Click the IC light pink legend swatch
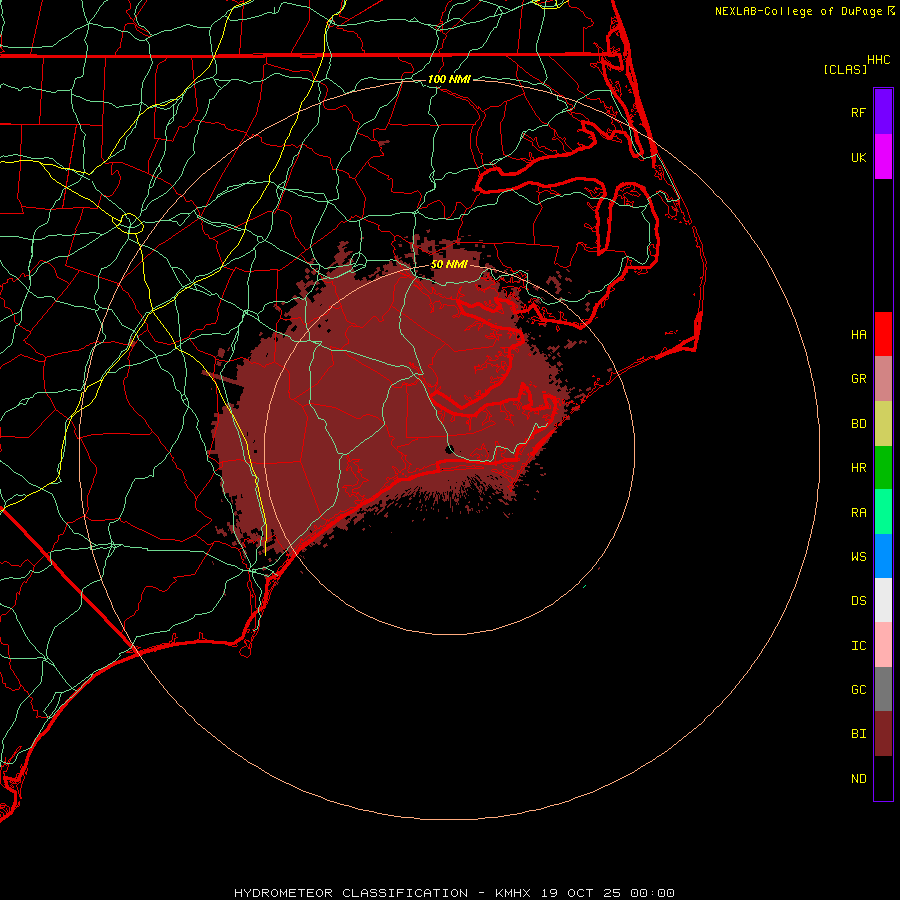Viewport: 900px width, 900px height. click(883, 645)
